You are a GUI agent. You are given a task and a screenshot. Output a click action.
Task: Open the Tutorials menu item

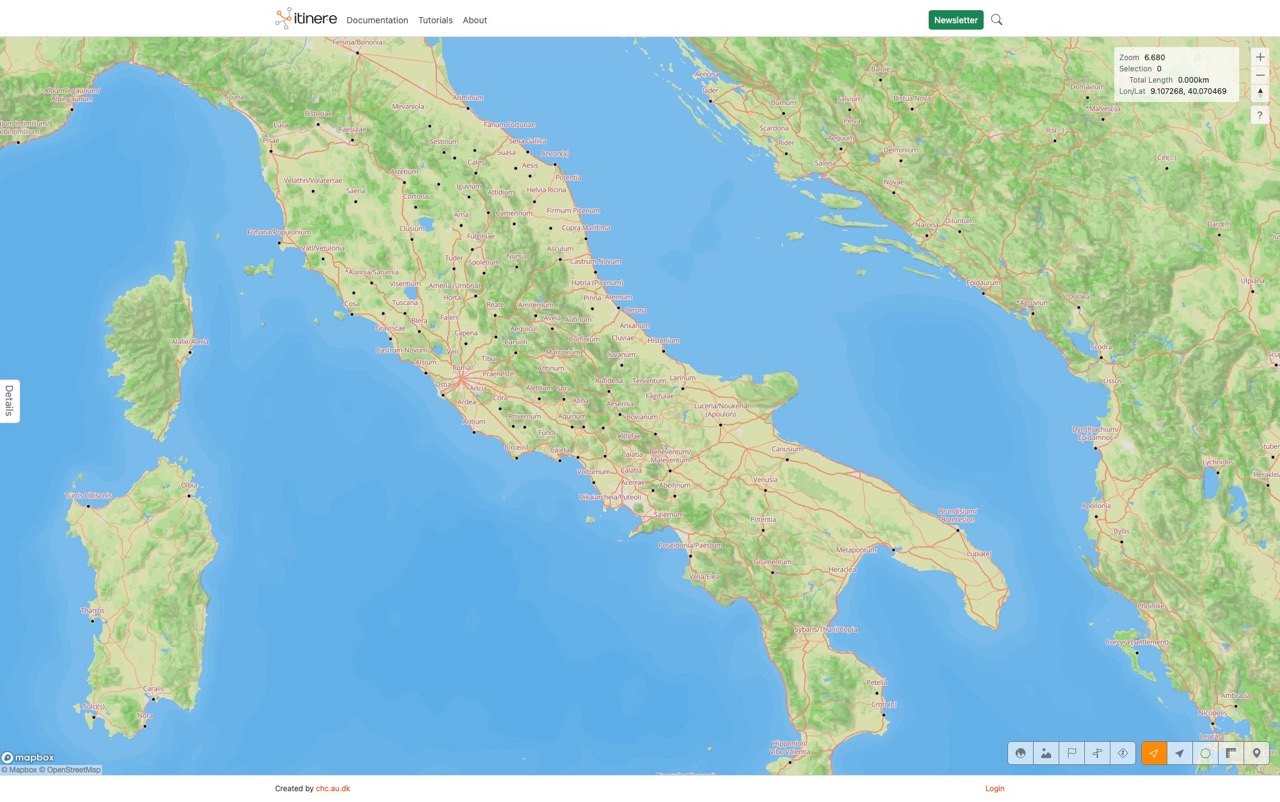tap(435, 20)
